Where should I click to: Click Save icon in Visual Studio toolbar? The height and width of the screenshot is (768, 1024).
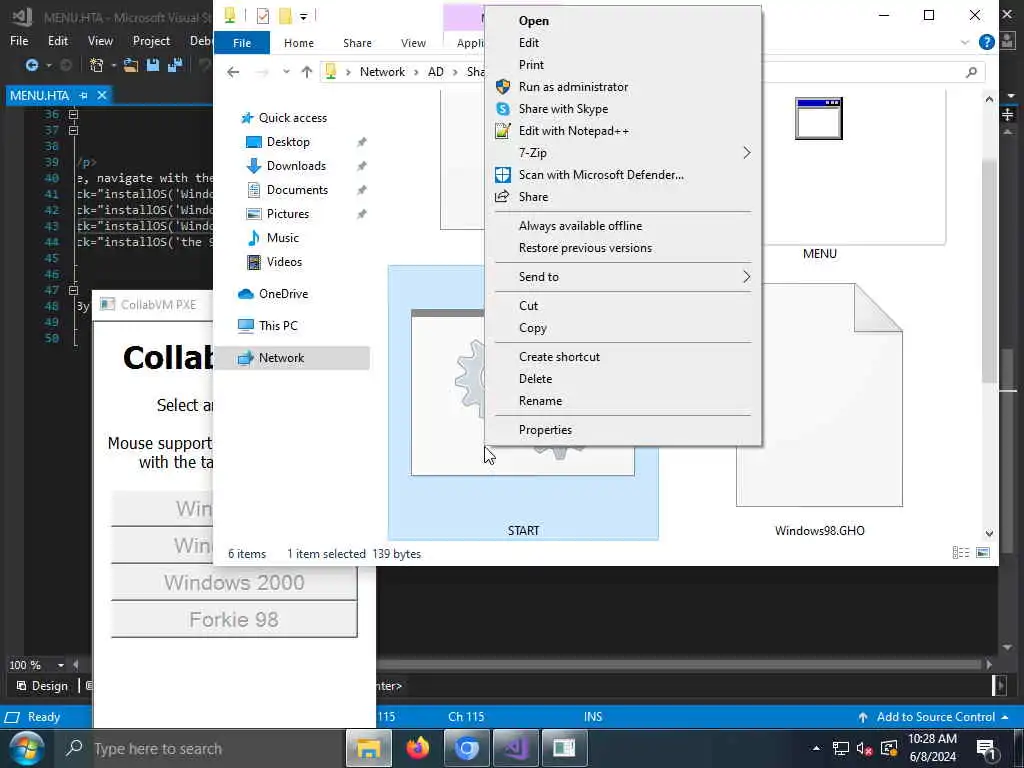tap(153, 65)
